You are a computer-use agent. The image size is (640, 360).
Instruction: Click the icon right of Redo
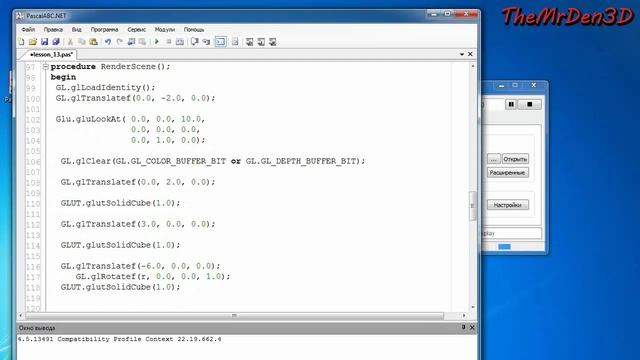coord(131,42)
